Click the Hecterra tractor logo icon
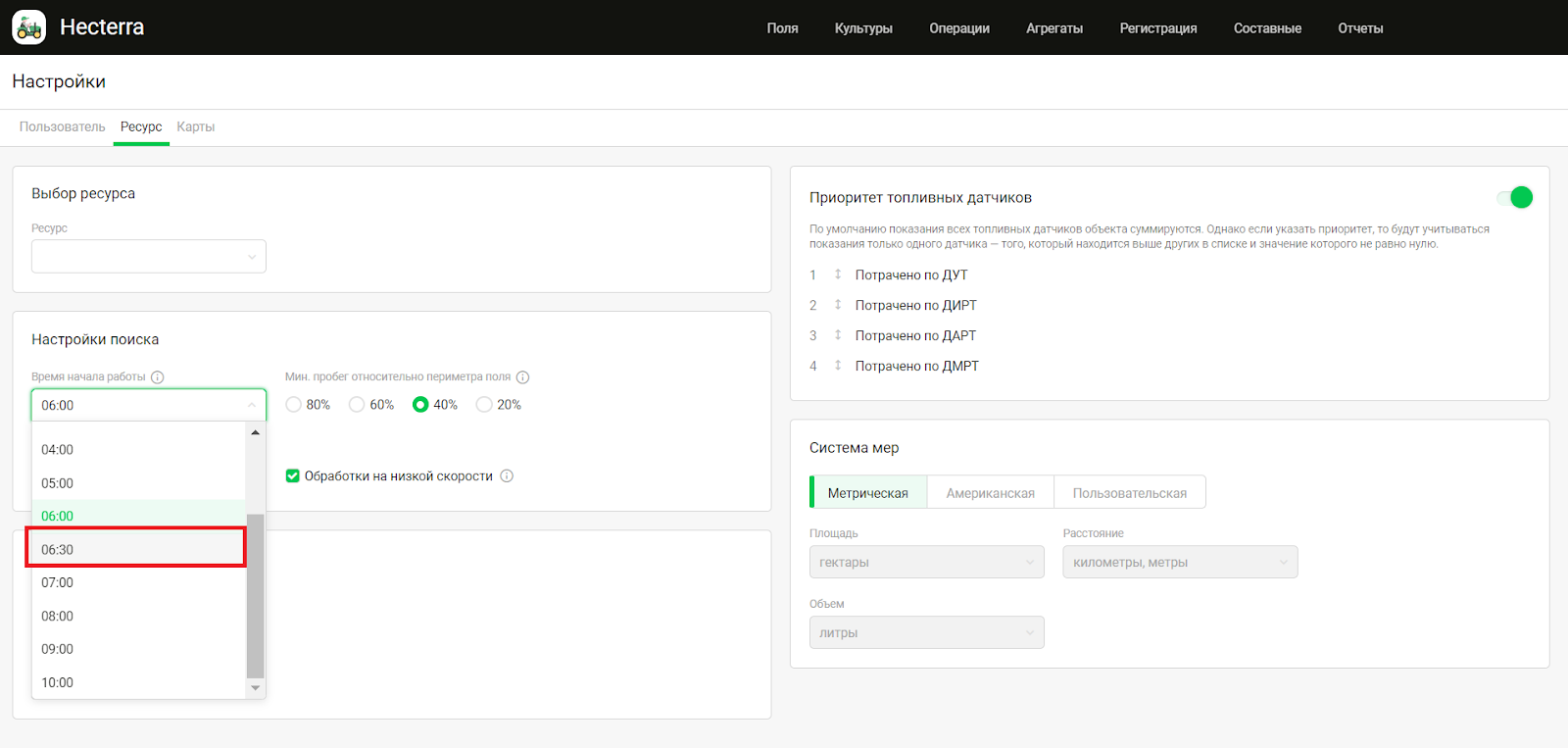The width and height of the screenshot is (1568, 748). coord(29,27)
